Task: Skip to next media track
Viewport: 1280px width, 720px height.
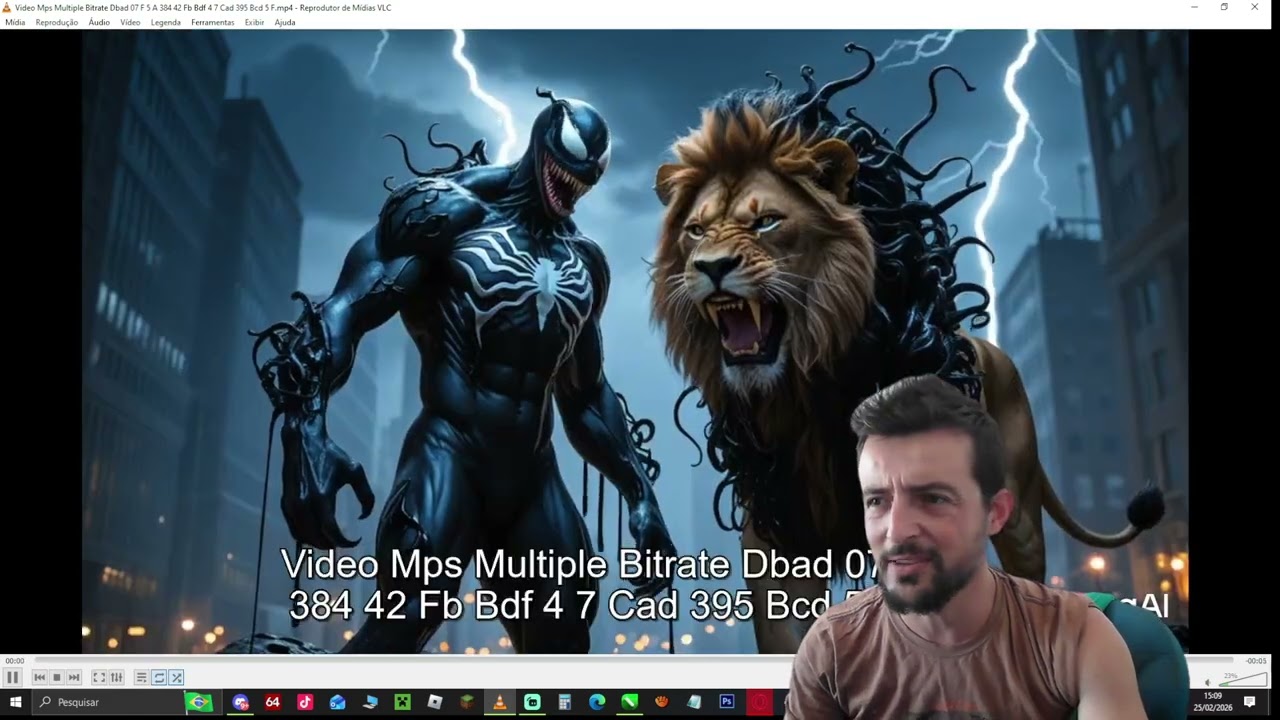Action: (74, 678)
